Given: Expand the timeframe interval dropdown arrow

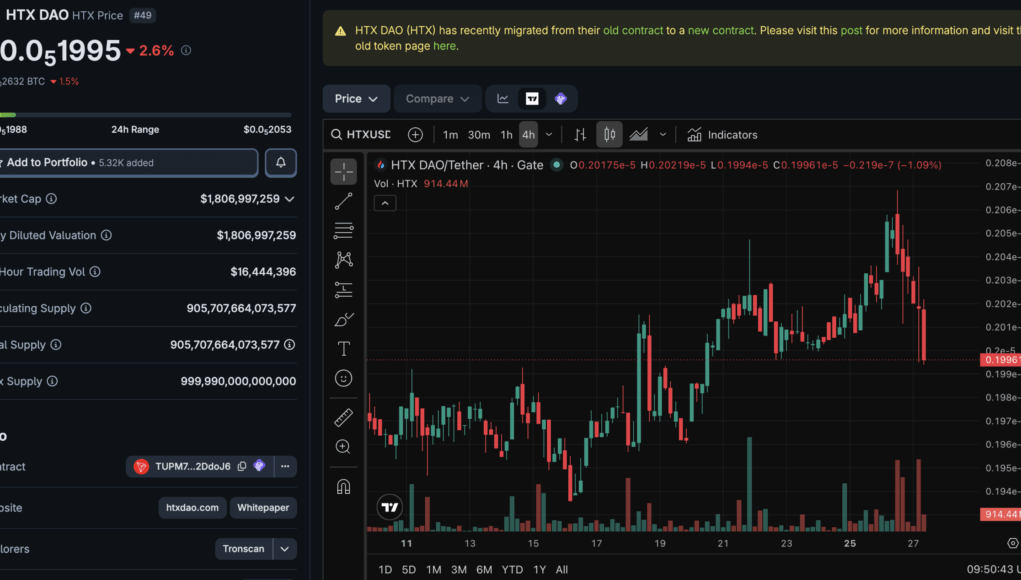Looking at the screenshot, I should pos(548,135).
